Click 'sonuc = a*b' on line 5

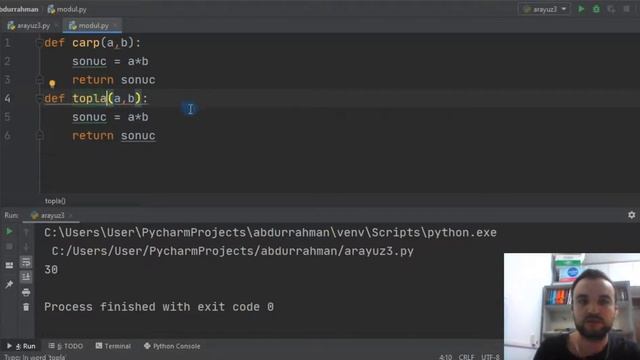tap(110, 117)
